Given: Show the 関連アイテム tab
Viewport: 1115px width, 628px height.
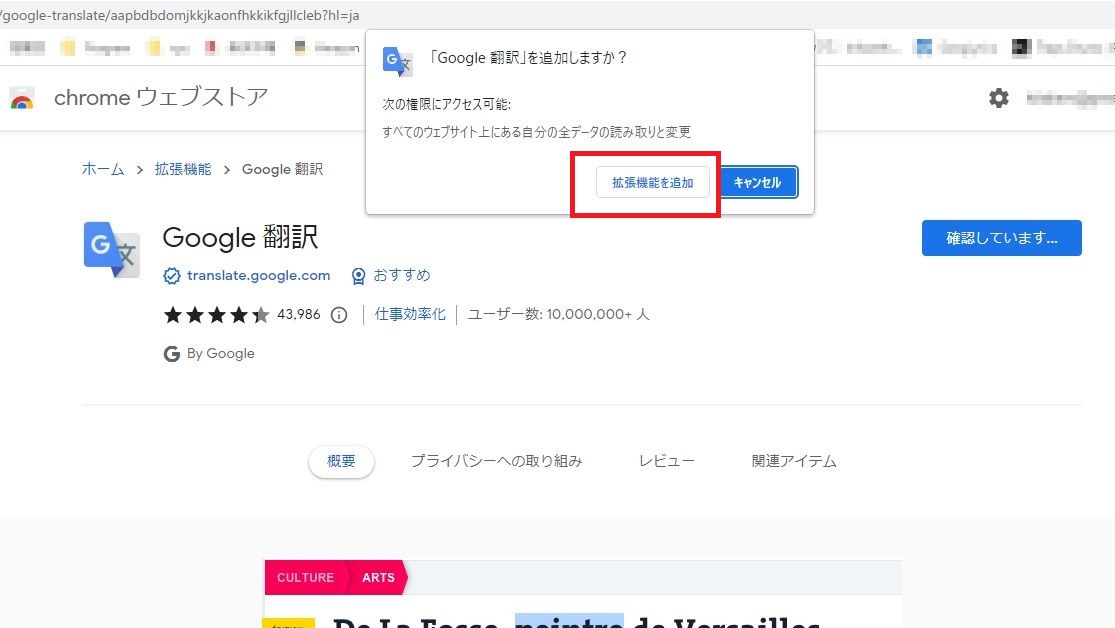Looking at the screenshot, I should (794, 461).
